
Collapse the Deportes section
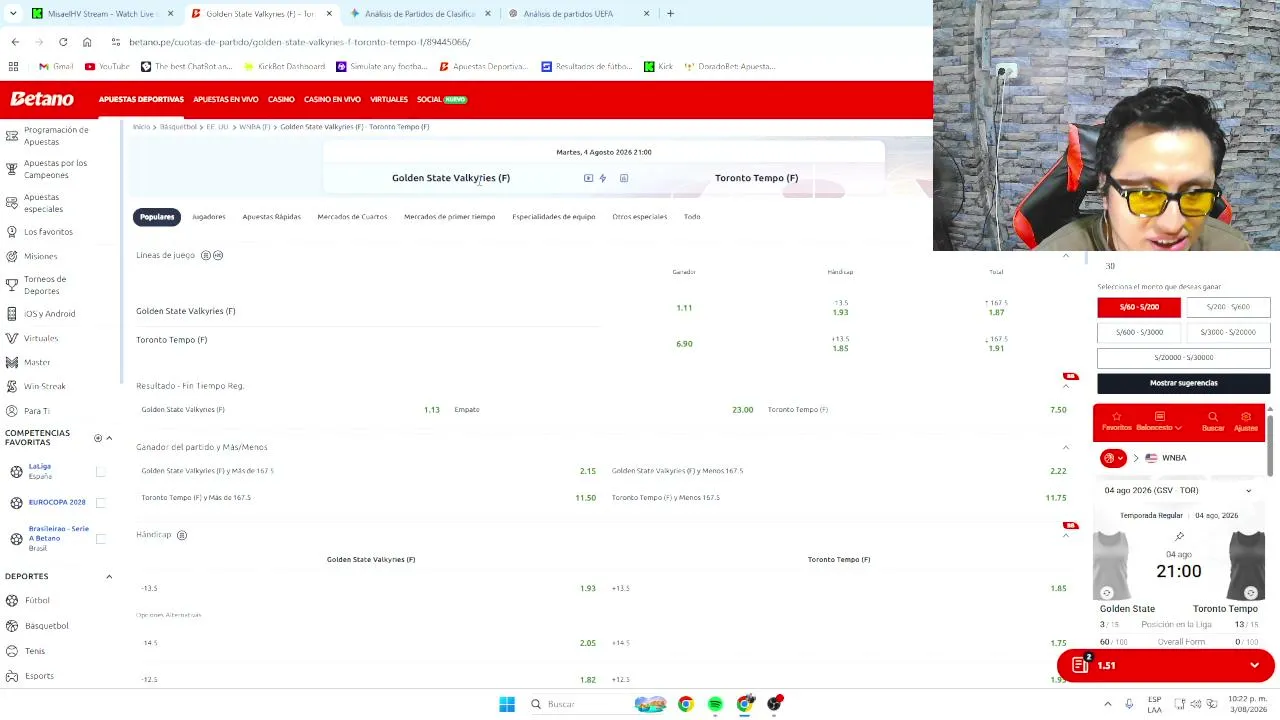[x=109, y=576]
